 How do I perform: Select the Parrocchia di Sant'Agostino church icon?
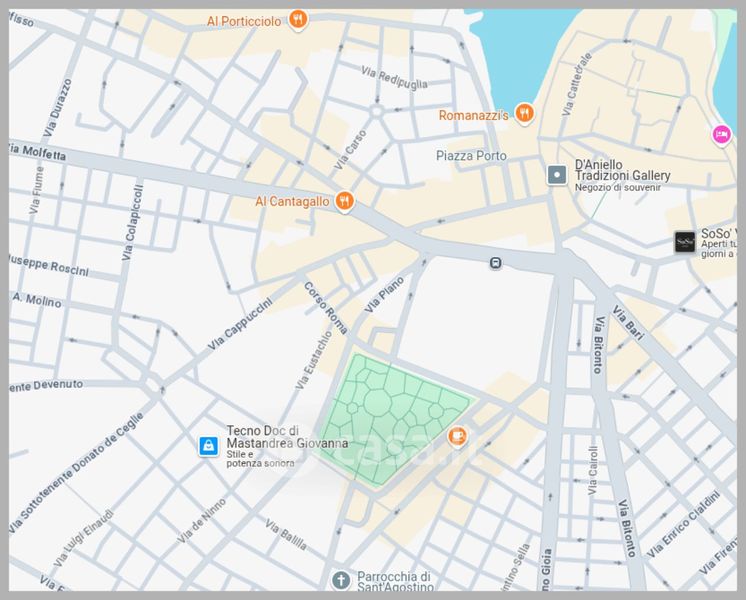(341, 580)
